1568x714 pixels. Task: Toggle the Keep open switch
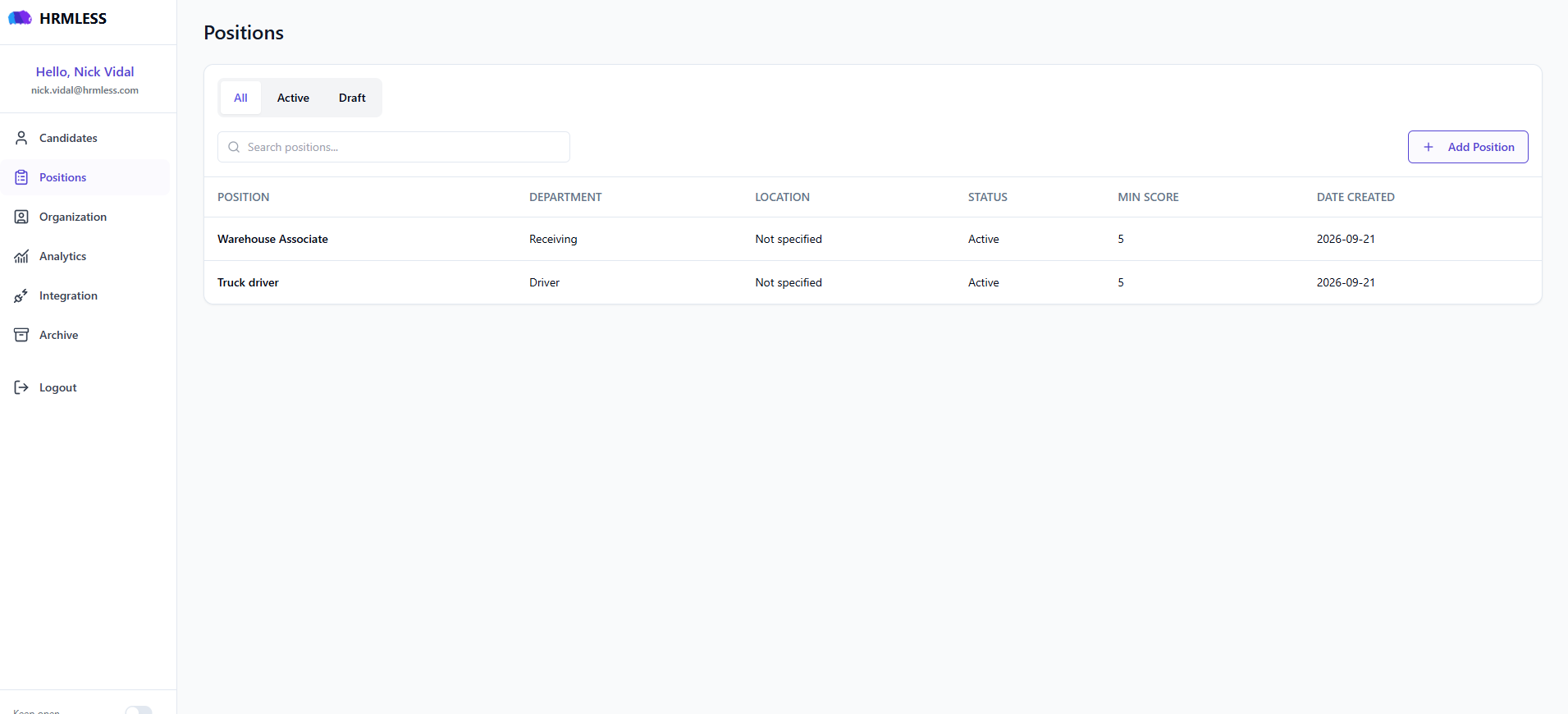click(139, 710)
